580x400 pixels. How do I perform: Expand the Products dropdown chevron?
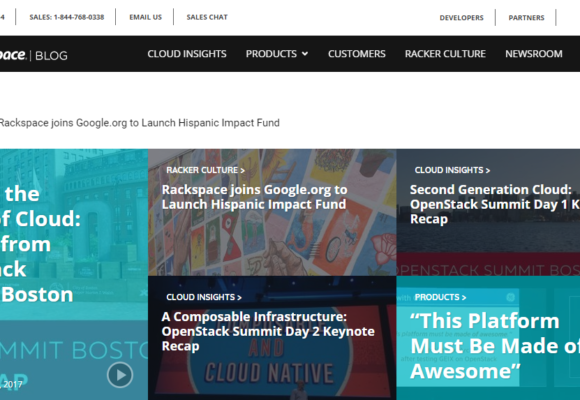(x=305, y=54)
